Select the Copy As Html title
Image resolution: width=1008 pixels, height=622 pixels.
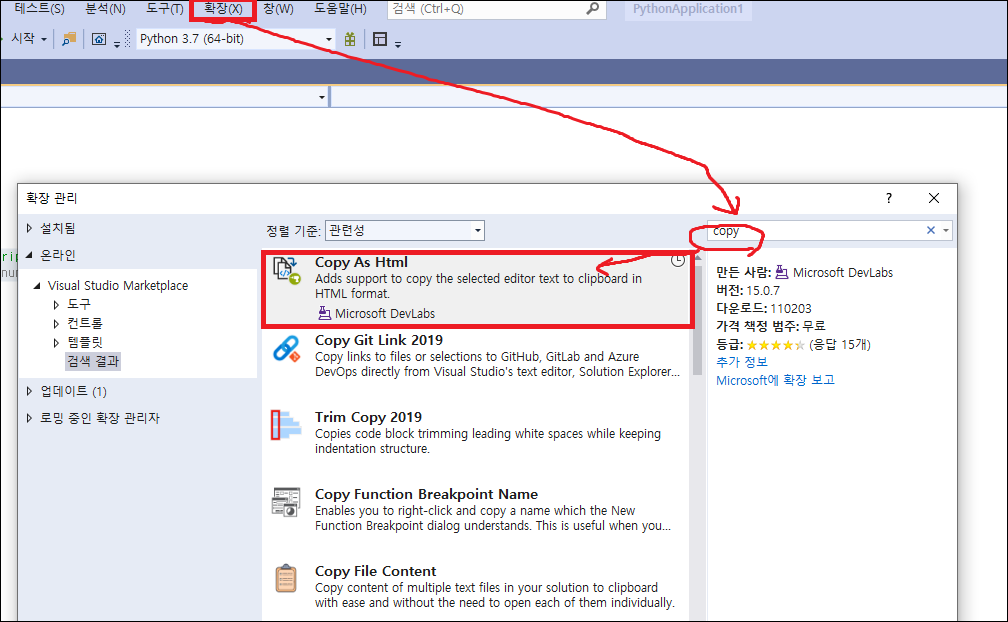click(361, 262)
